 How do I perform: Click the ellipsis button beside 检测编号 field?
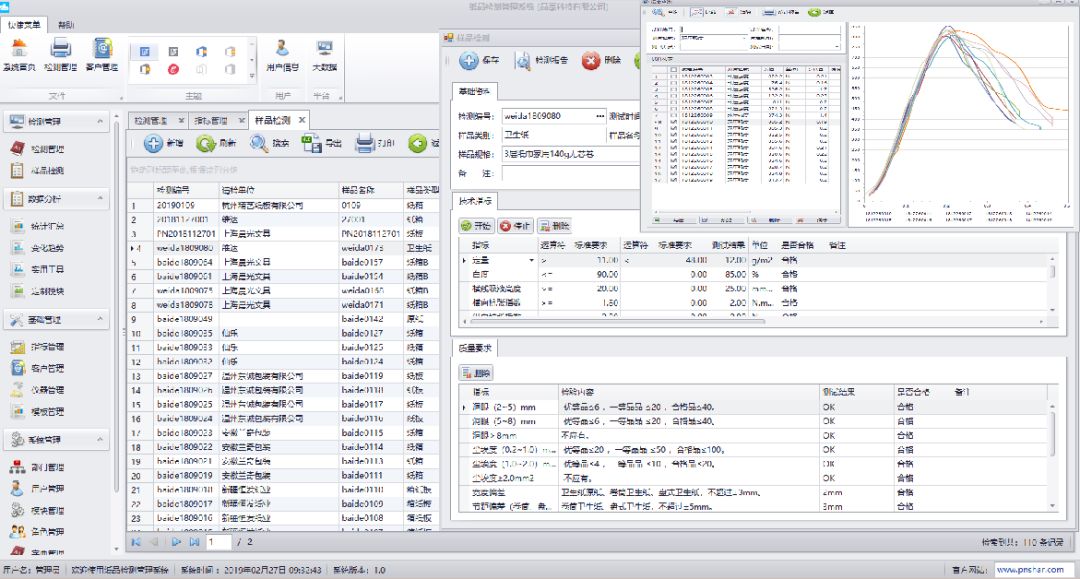pos(600,116)
